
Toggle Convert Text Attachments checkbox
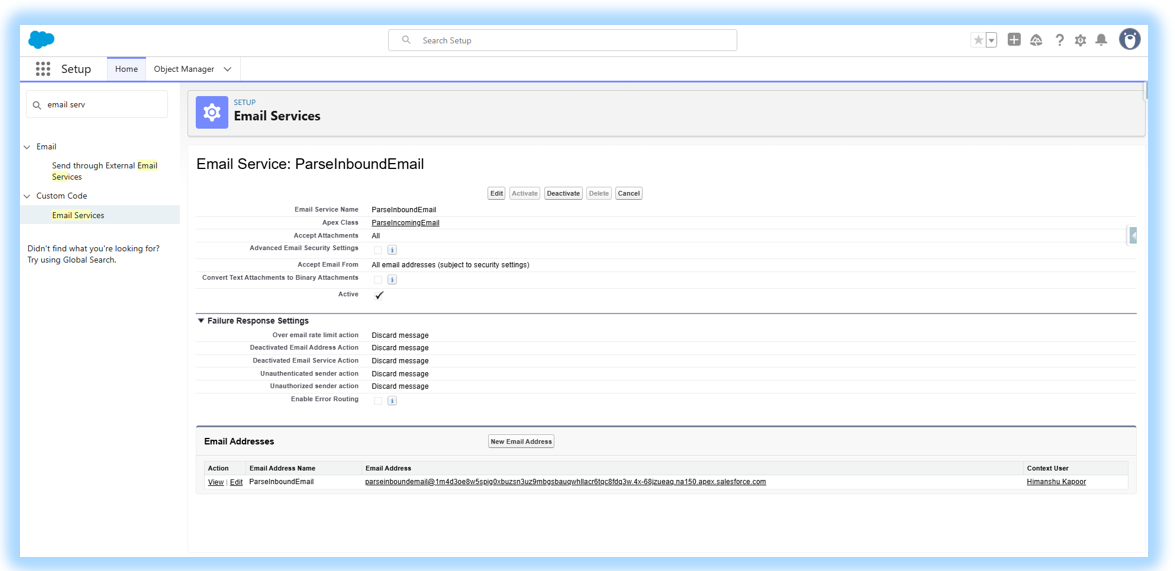click(x=378, y=280)
